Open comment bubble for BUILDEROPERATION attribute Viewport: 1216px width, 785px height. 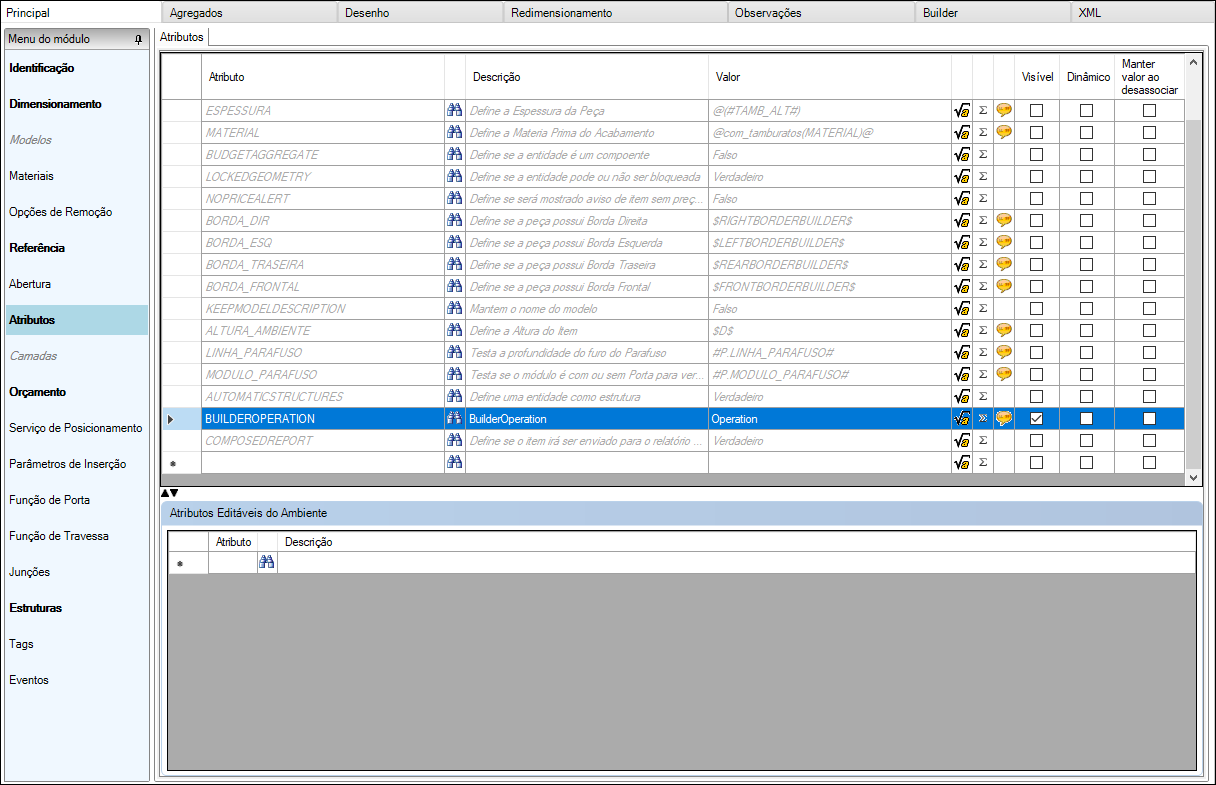tap(1004, 419)
